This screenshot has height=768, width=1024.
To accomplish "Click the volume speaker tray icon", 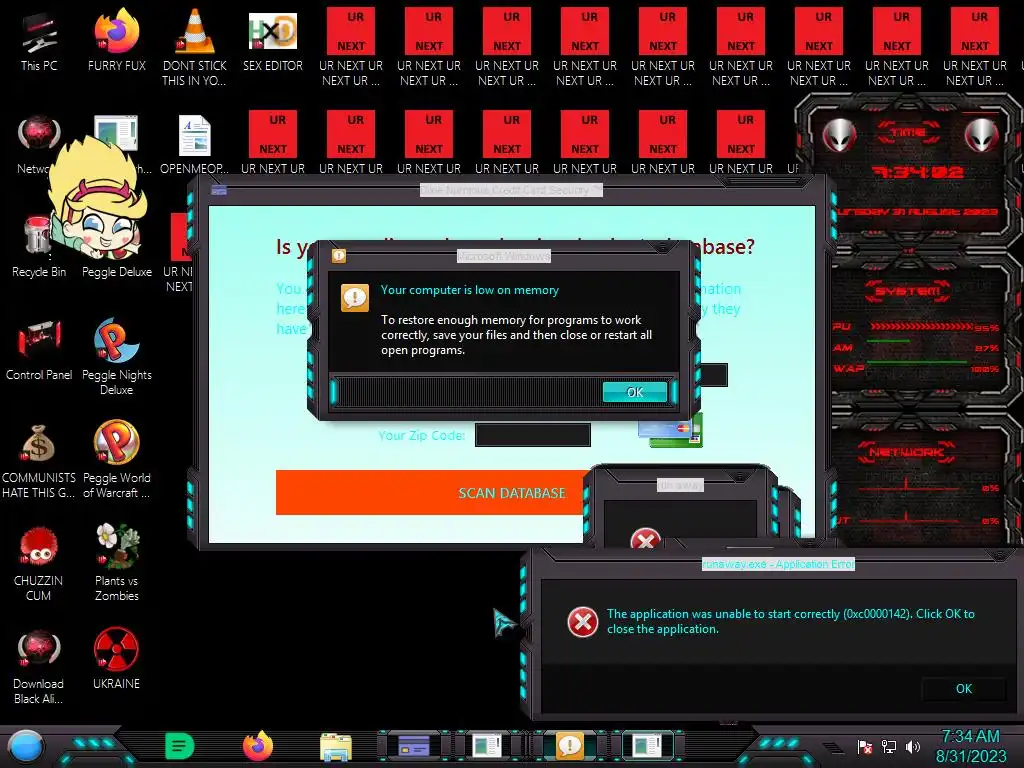I will point(913,747).
